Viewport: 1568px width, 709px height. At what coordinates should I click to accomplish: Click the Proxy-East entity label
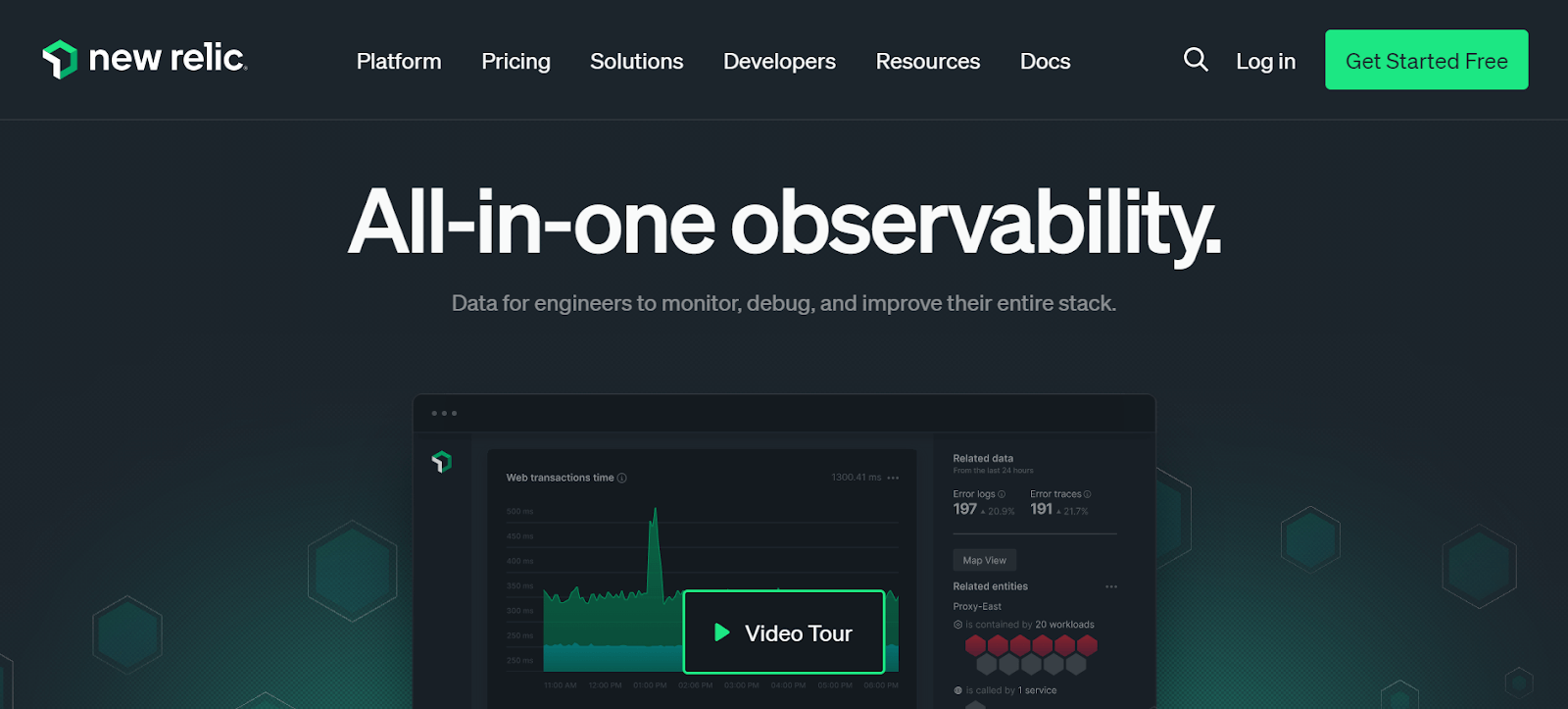coord(977,606)
